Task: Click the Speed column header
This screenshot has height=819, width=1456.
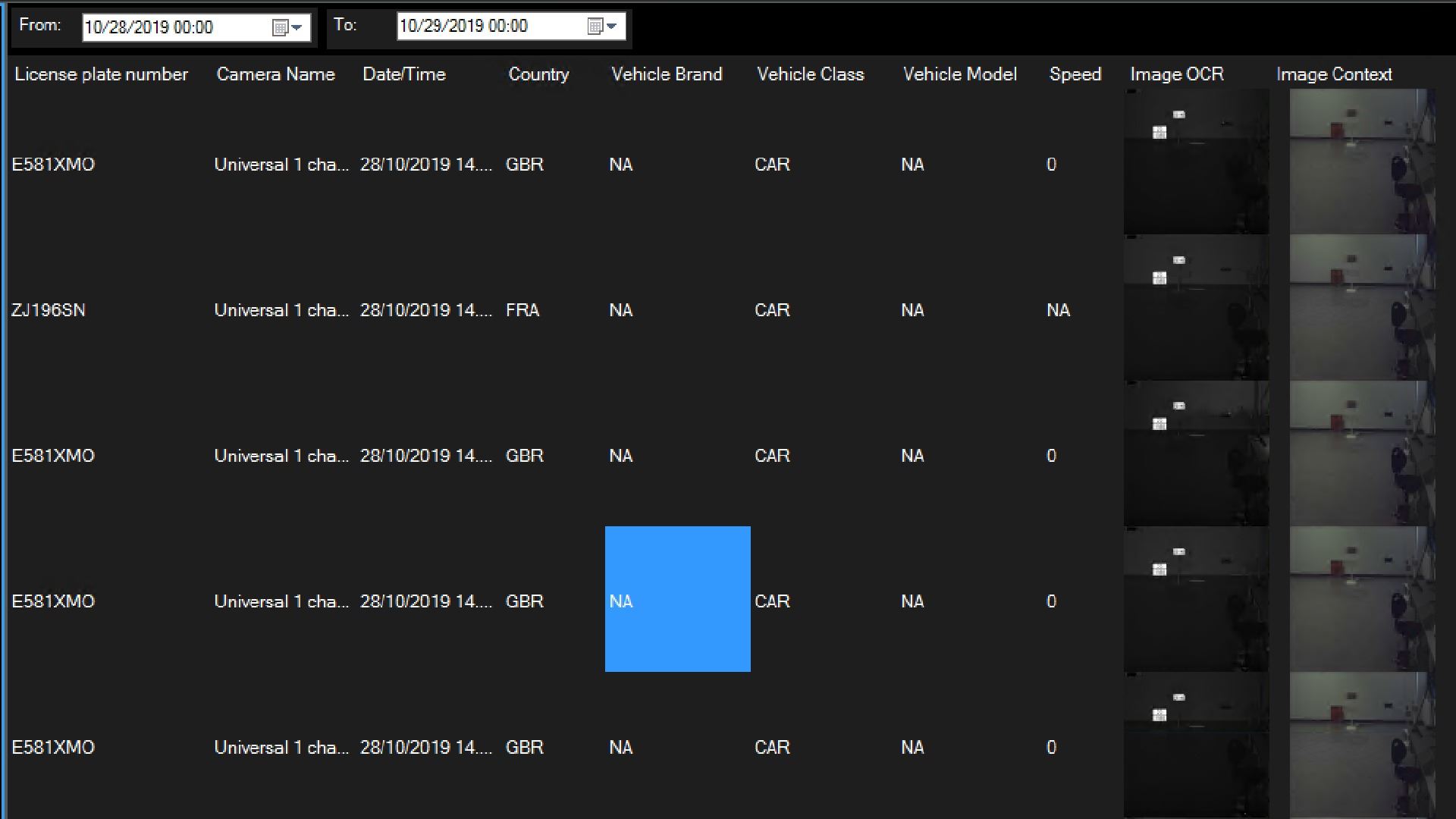Action: [x=1075, y=74]
